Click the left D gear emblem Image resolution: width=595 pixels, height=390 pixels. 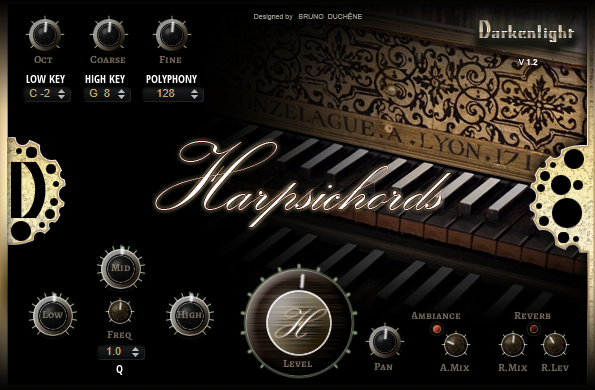35,190
